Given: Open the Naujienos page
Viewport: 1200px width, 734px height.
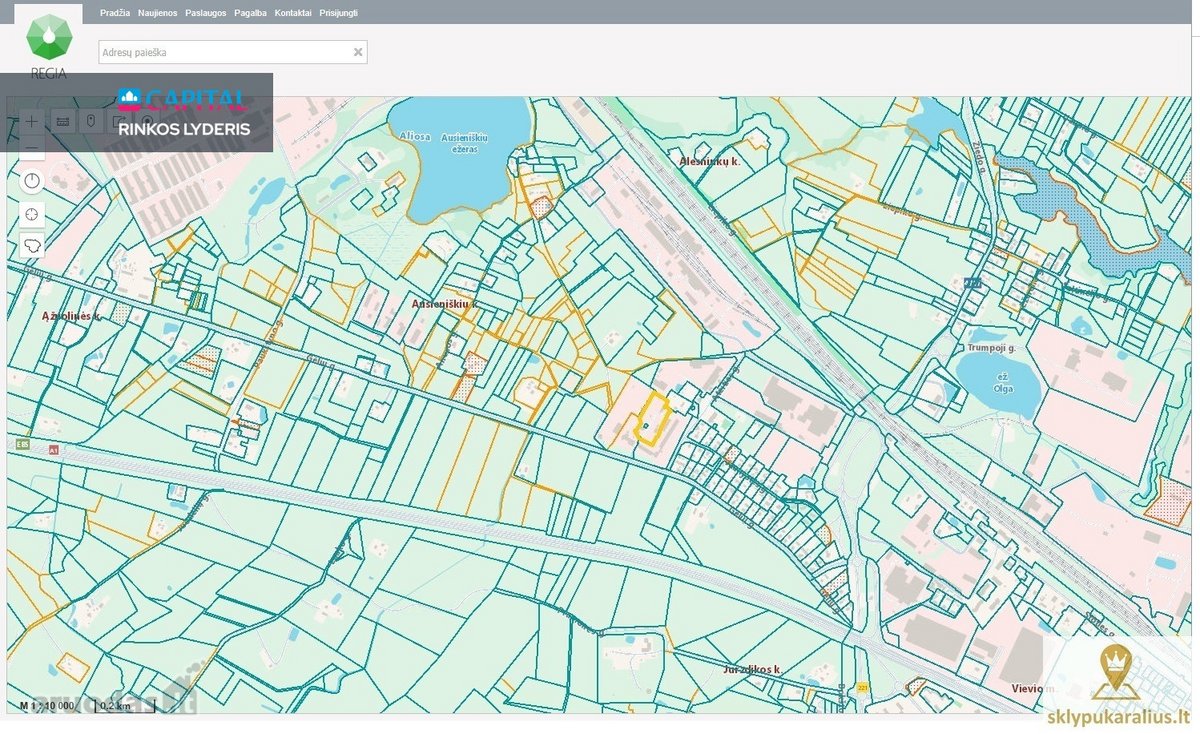Looking at the screenshot, I should tap(158, 13).
